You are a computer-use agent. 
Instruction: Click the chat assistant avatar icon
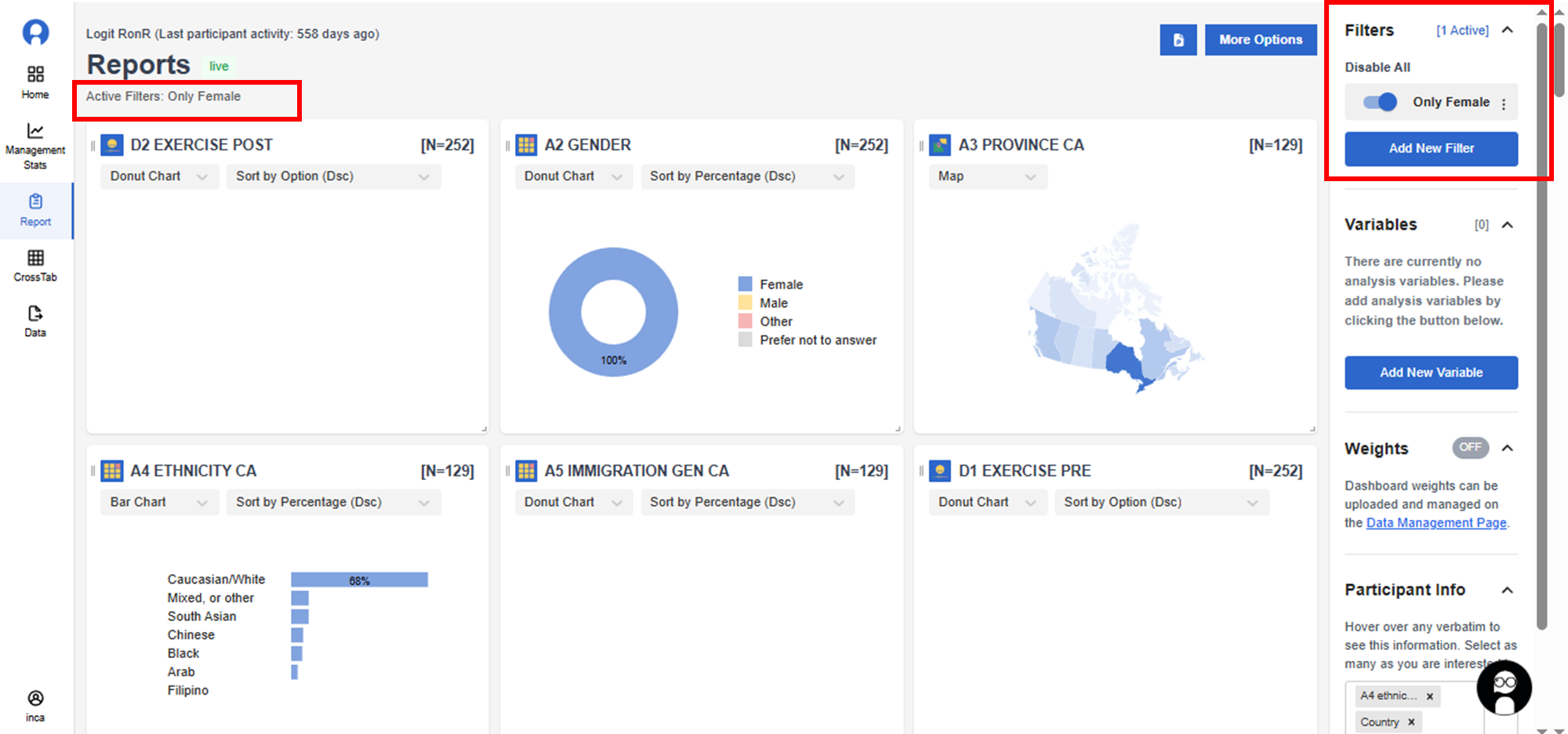1504,687
